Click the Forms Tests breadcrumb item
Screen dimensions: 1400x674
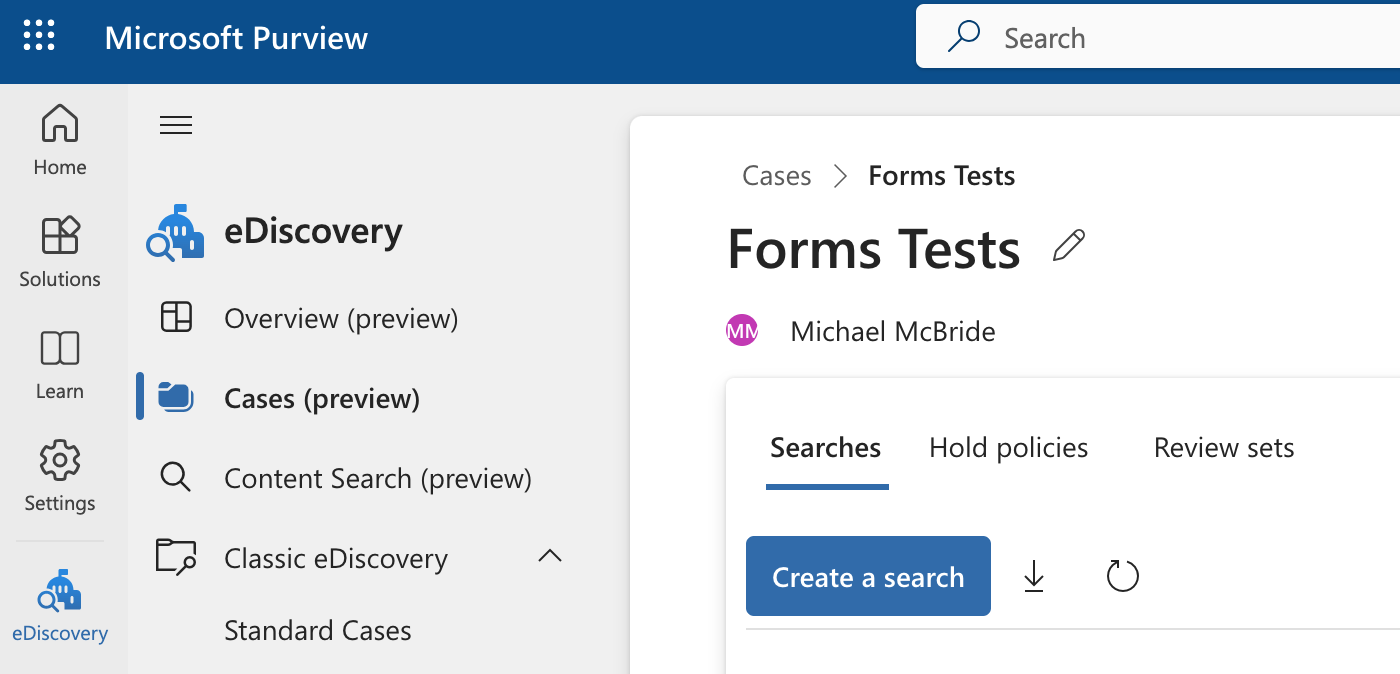pyautogui.click(x=942, y=176)
